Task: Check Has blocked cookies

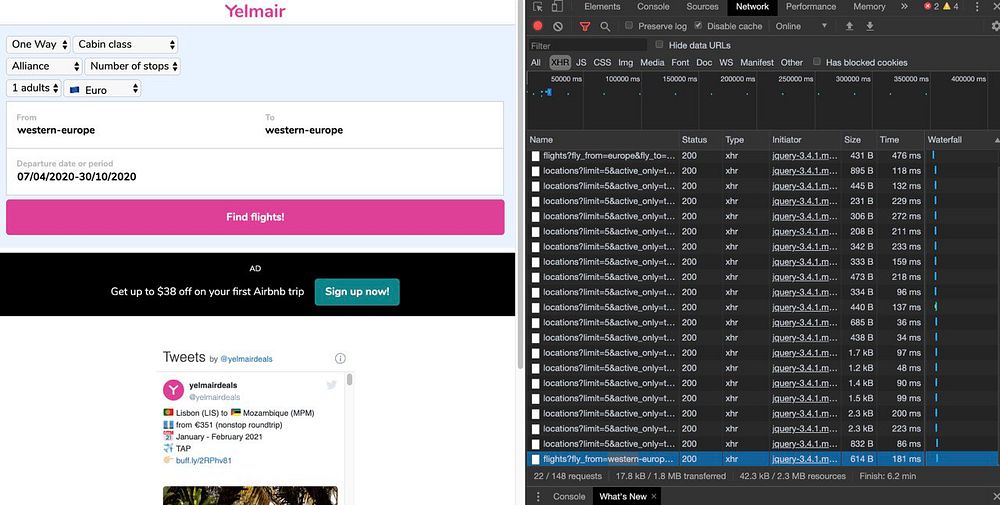Action: click(x=816, y=62)
